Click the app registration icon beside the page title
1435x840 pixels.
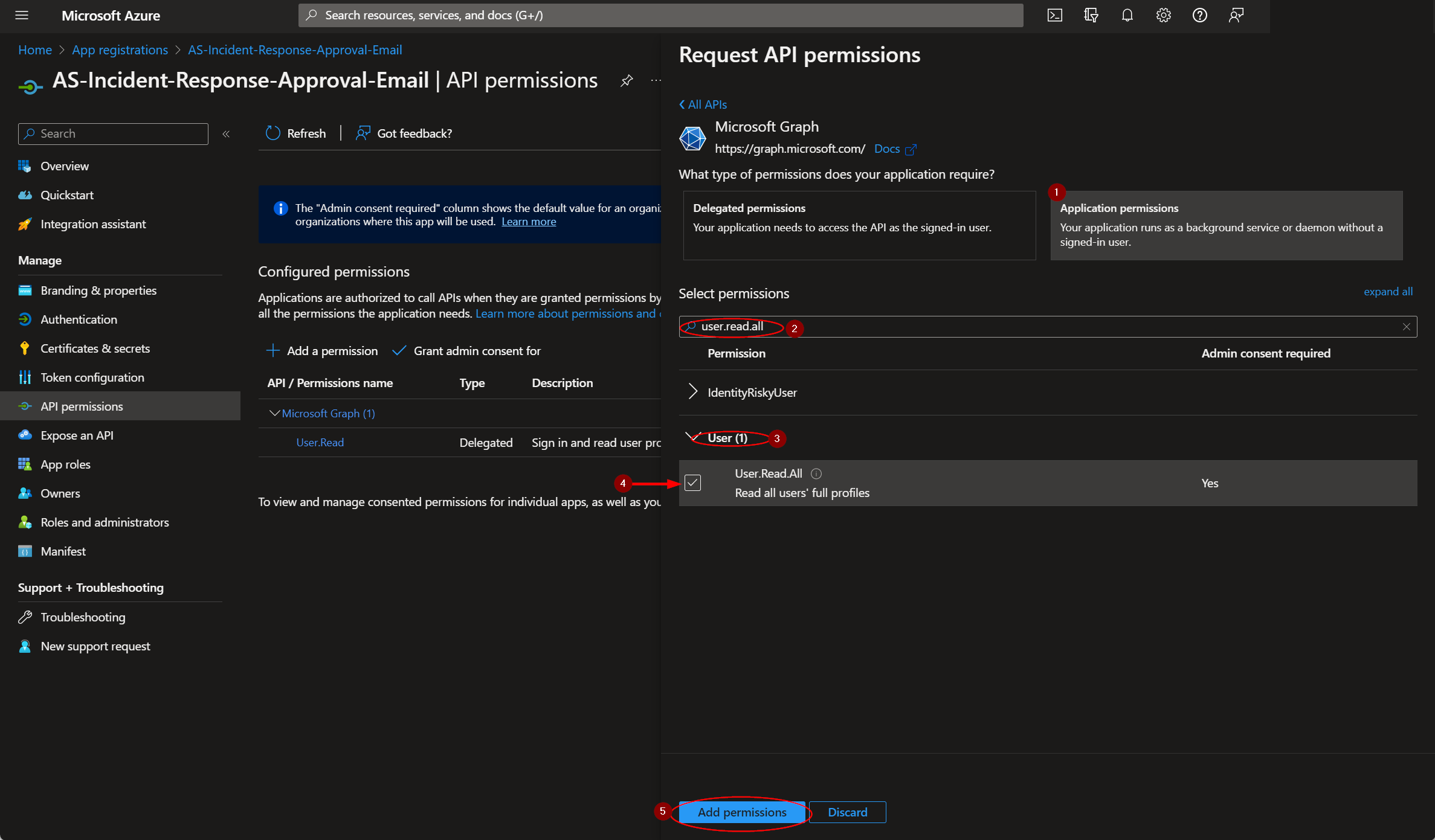(30, 87)
